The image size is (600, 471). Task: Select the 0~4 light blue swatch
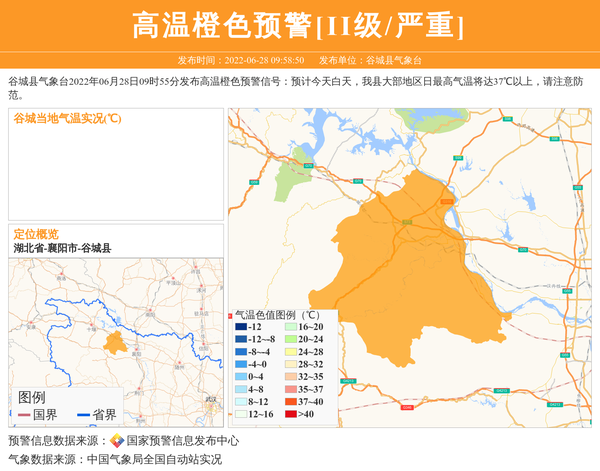pyautogui.click(x=241, y=377)
